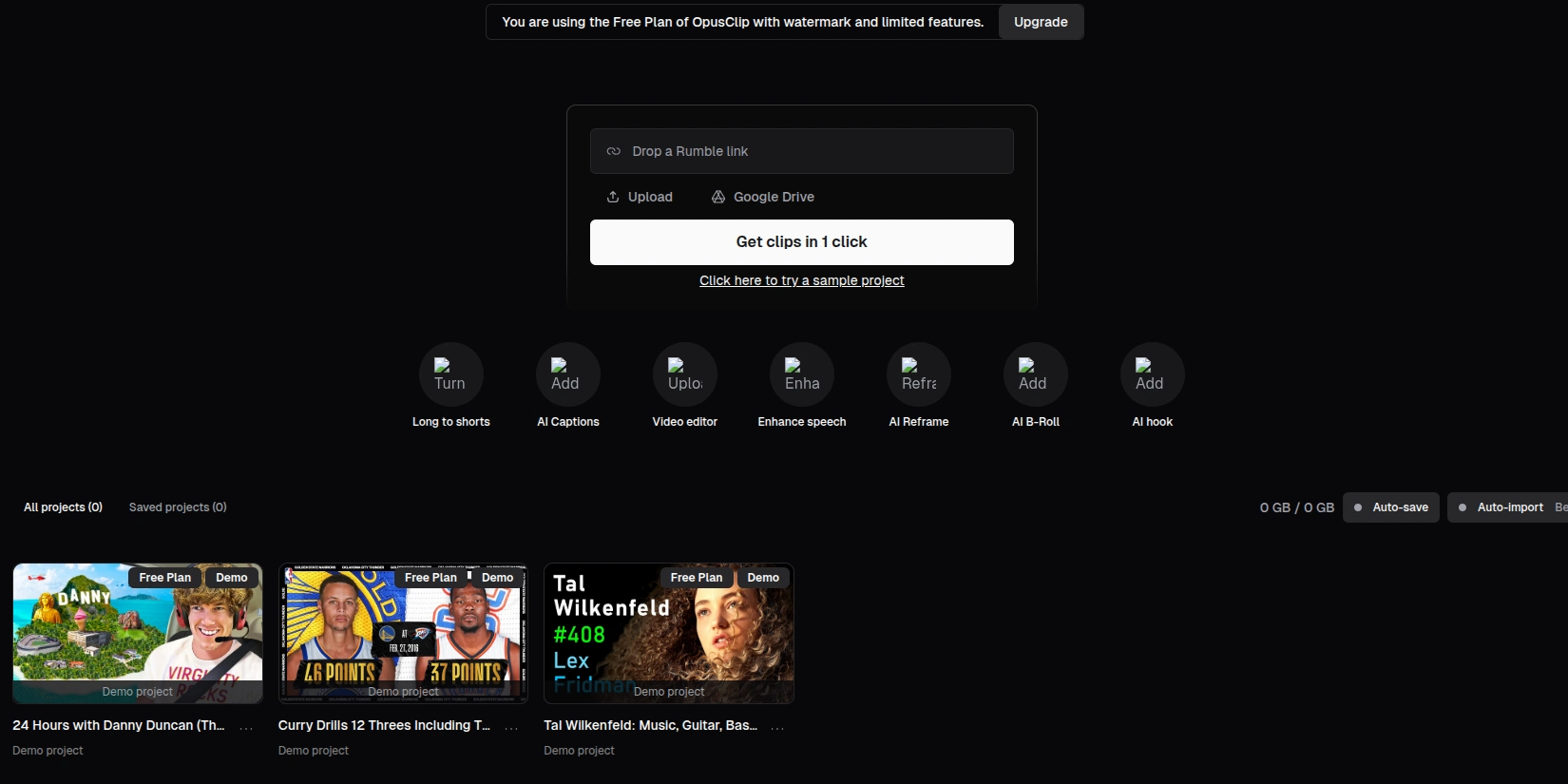Image resolution: width=1568 pixels, height=784 pixels.
Task: Launch the Enhance speech tool icon
Action: pyautogui.click(x=801, y=374)
